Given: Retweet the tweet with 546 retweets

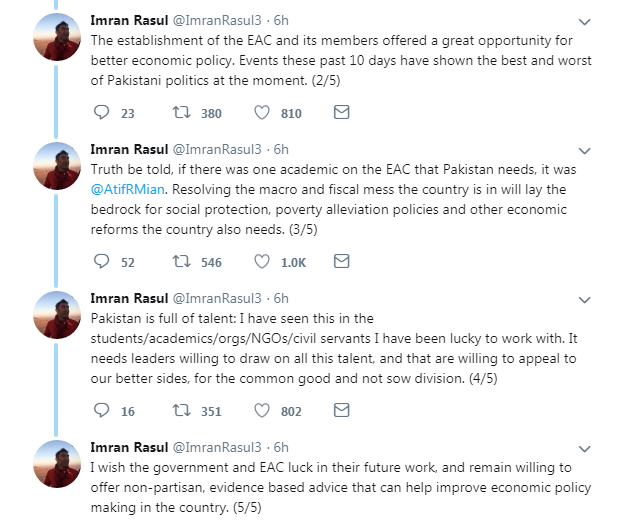Looking at the screenshot, I should click(x=181, y=261).
